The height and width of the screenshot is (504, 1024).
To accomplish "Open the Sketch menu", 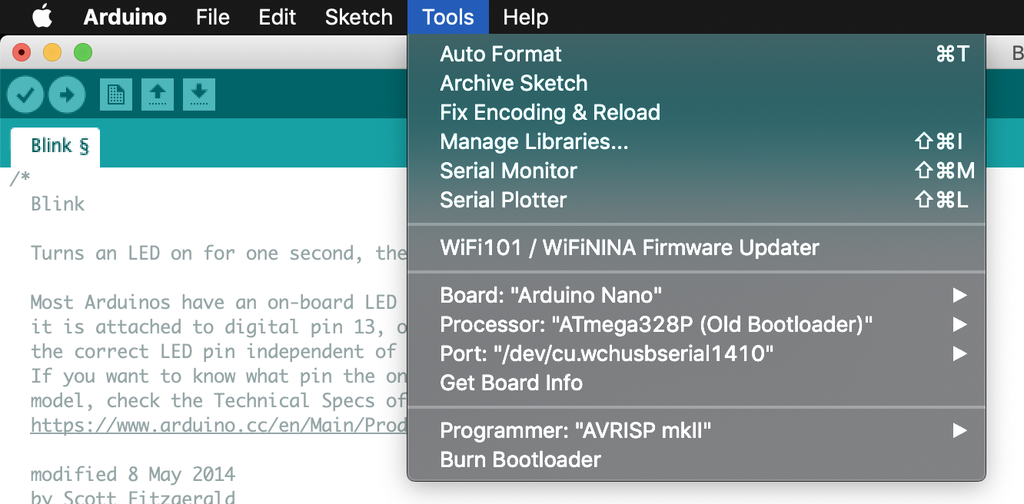I will (x=358, y=17).
